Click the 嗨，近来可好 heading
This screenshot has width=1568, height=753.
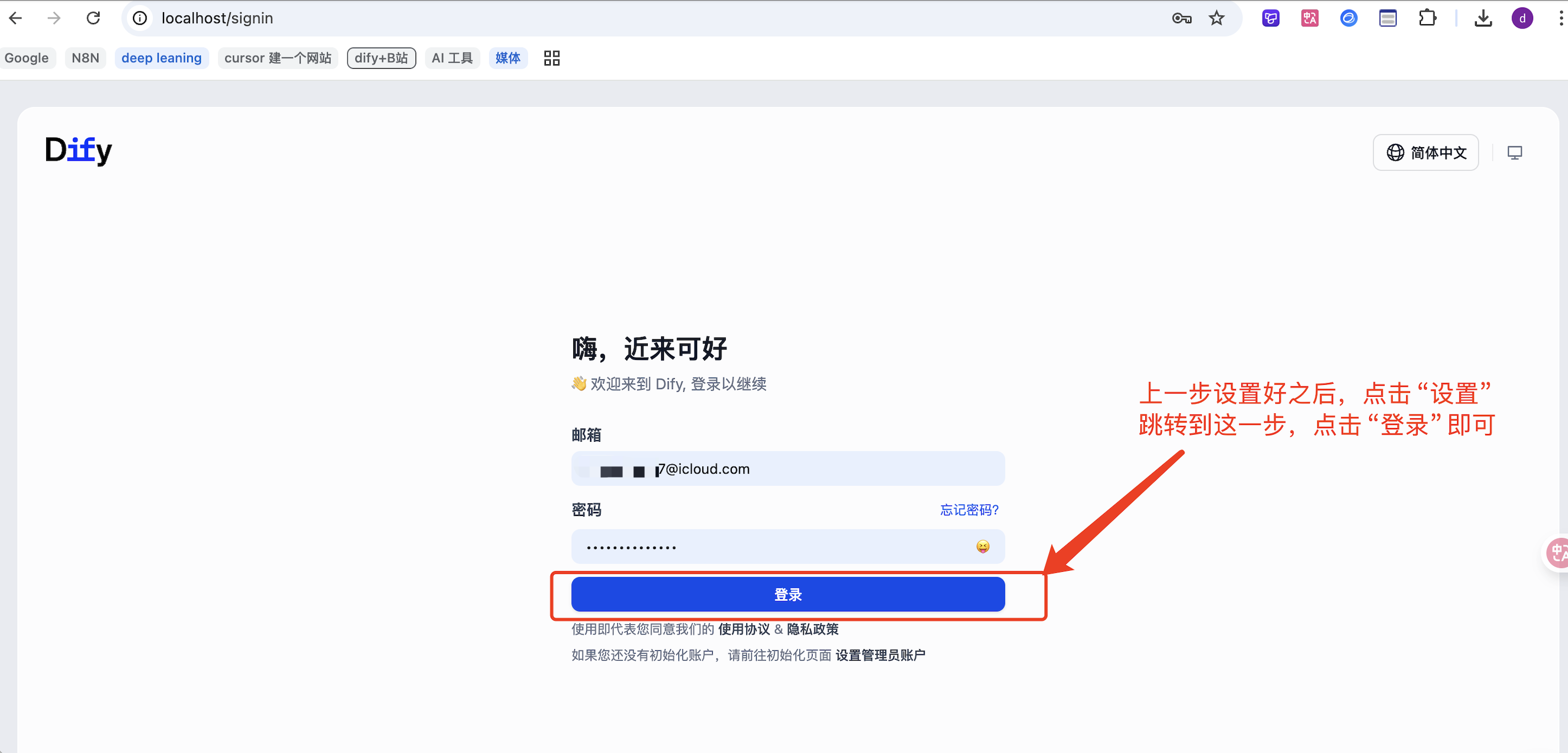[x=649, y=349]
